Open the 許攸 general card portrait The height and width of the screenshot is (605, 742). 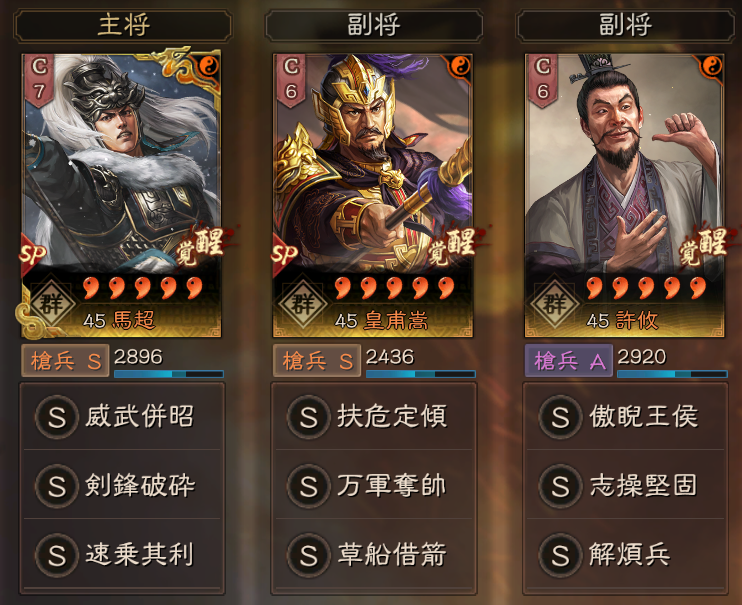tap(625, 195)
